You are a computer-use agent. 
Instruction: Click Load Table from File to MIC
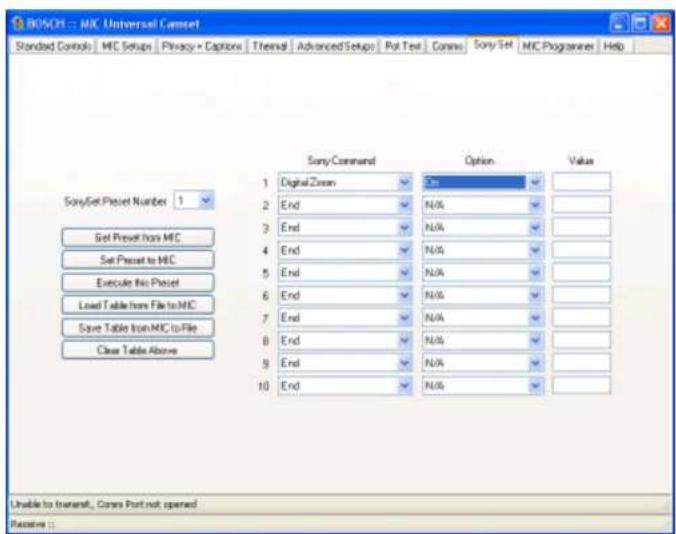point(138,305)
